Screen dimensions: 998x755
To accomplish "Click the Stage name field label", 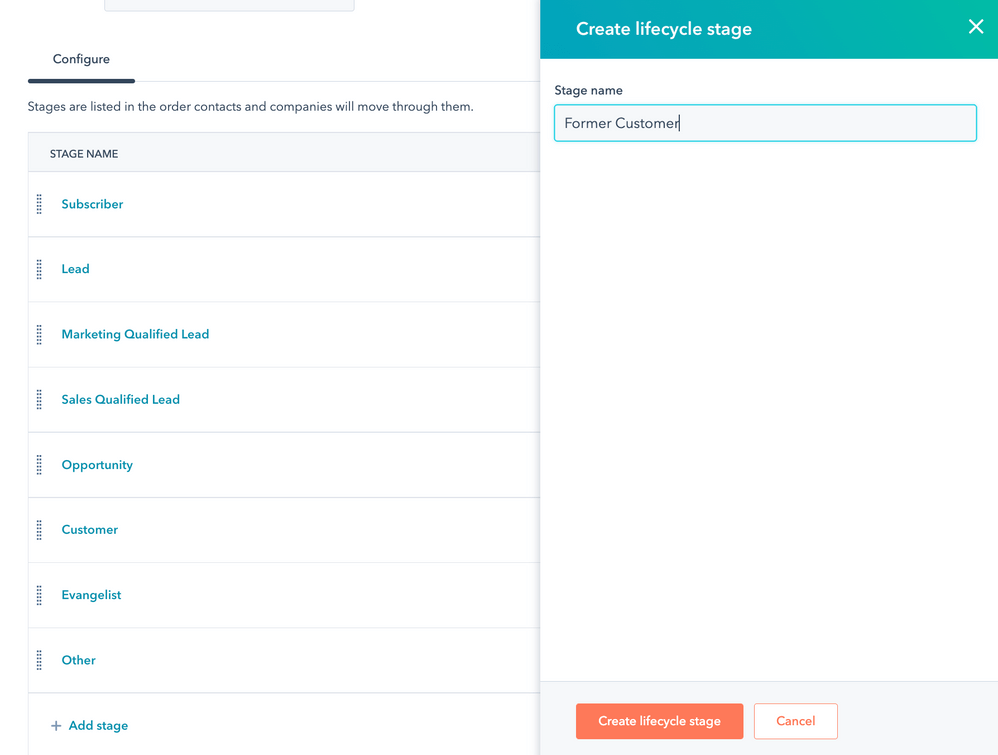I will [x=588, y=90].
